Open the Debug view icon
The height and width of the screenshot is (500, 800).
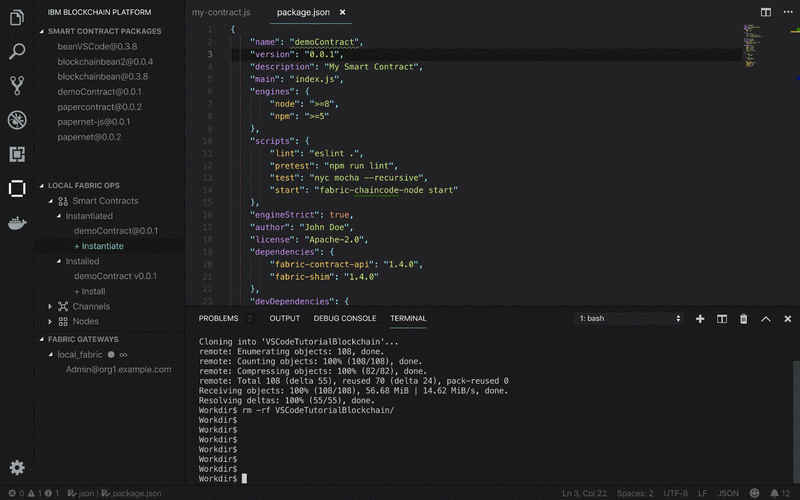point(17,120)
